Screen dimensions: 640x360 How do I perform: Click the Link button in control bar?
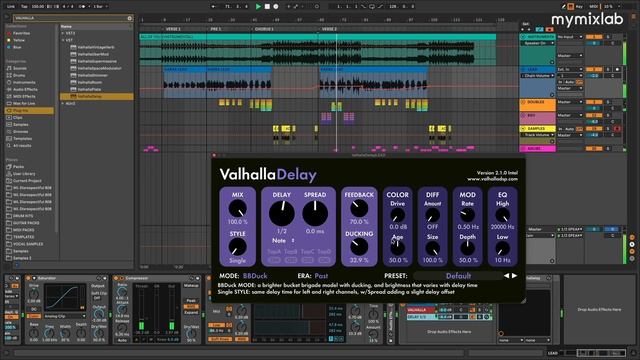click(x=11, y=7)
